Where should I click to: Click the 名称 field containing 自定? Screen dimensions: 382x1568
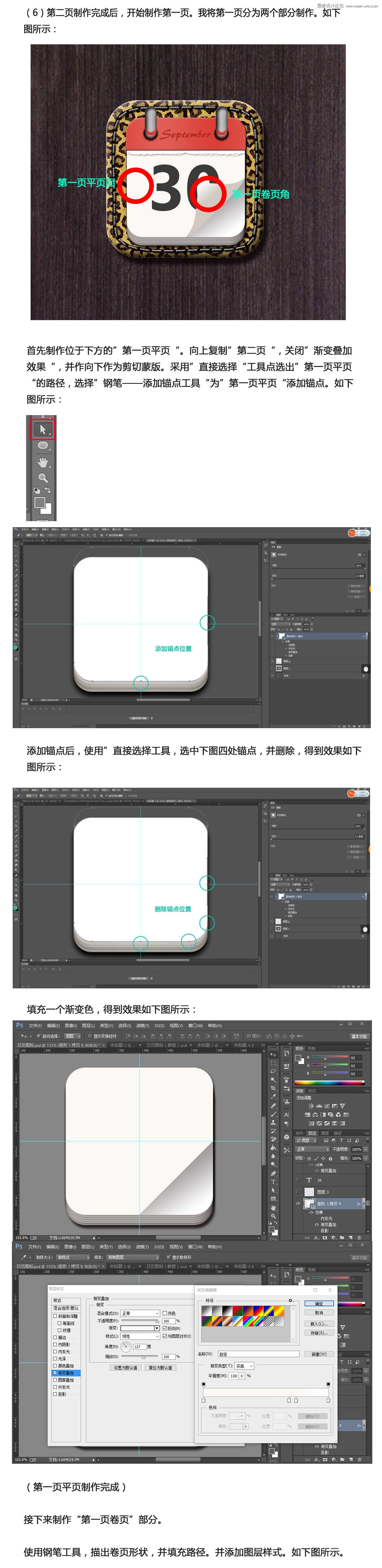click(x=259, y=1354)
